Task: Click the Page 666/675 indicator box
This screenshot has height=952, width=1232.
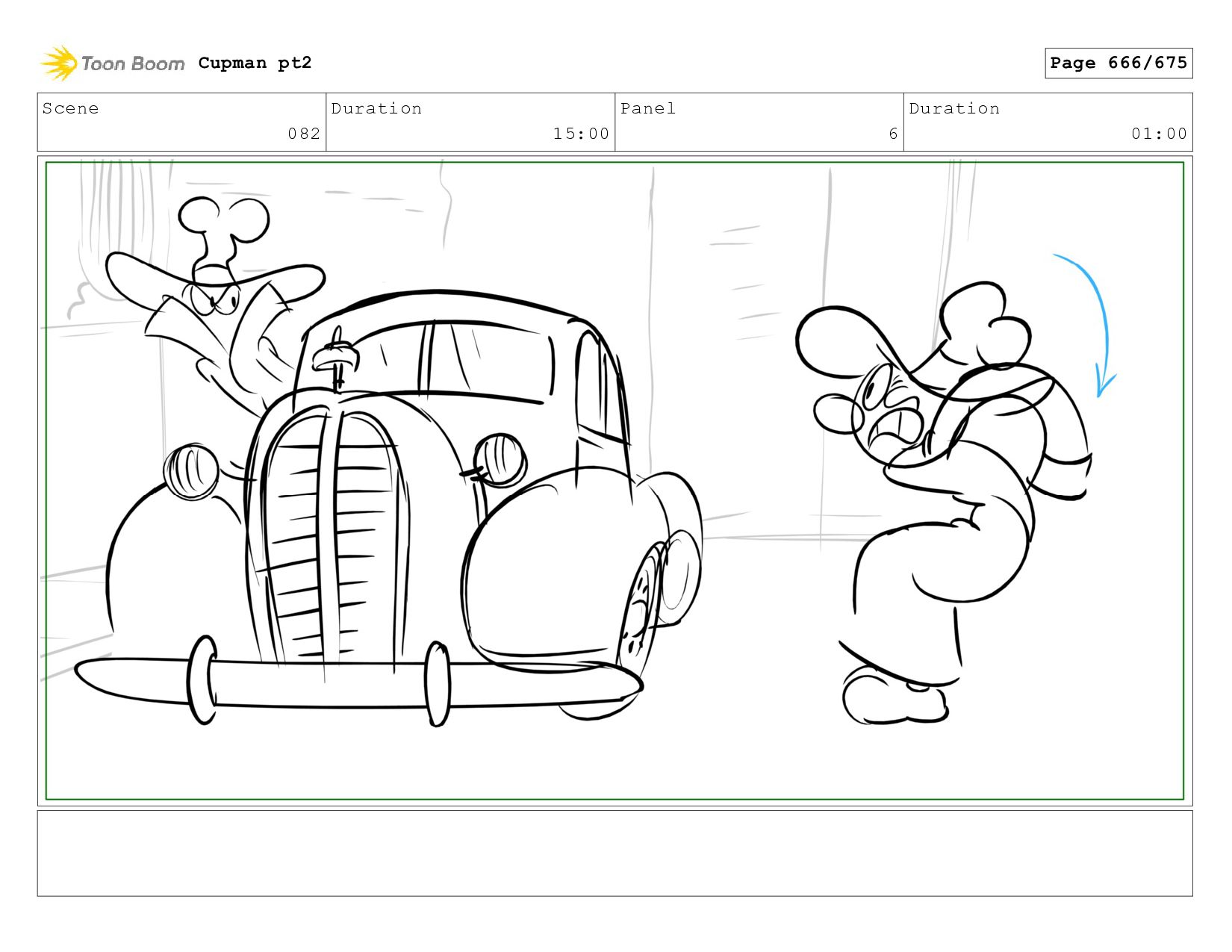Action: (1118, 63)
